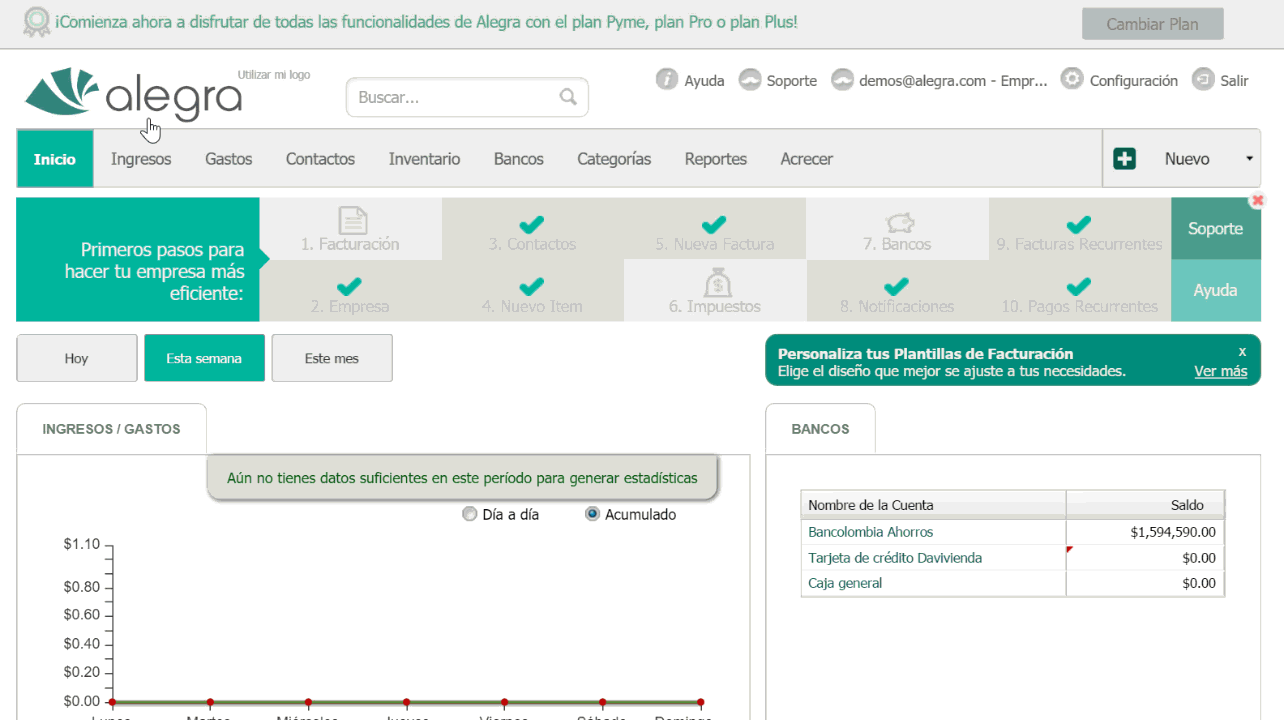
Task: Expand the Nuevo dropdown arrow
Action: coord(1249,159)
